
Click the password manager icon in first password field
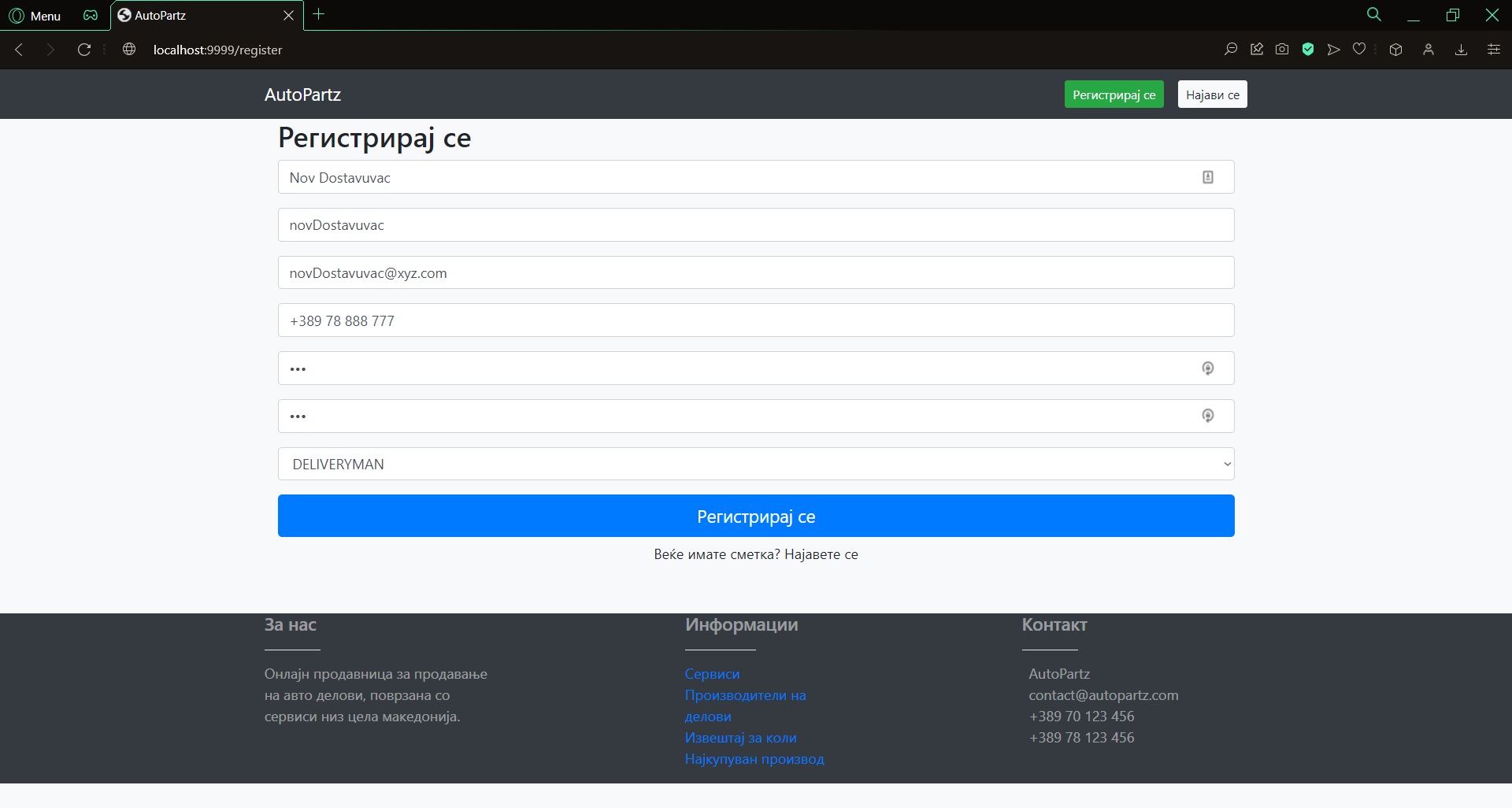1207,368
